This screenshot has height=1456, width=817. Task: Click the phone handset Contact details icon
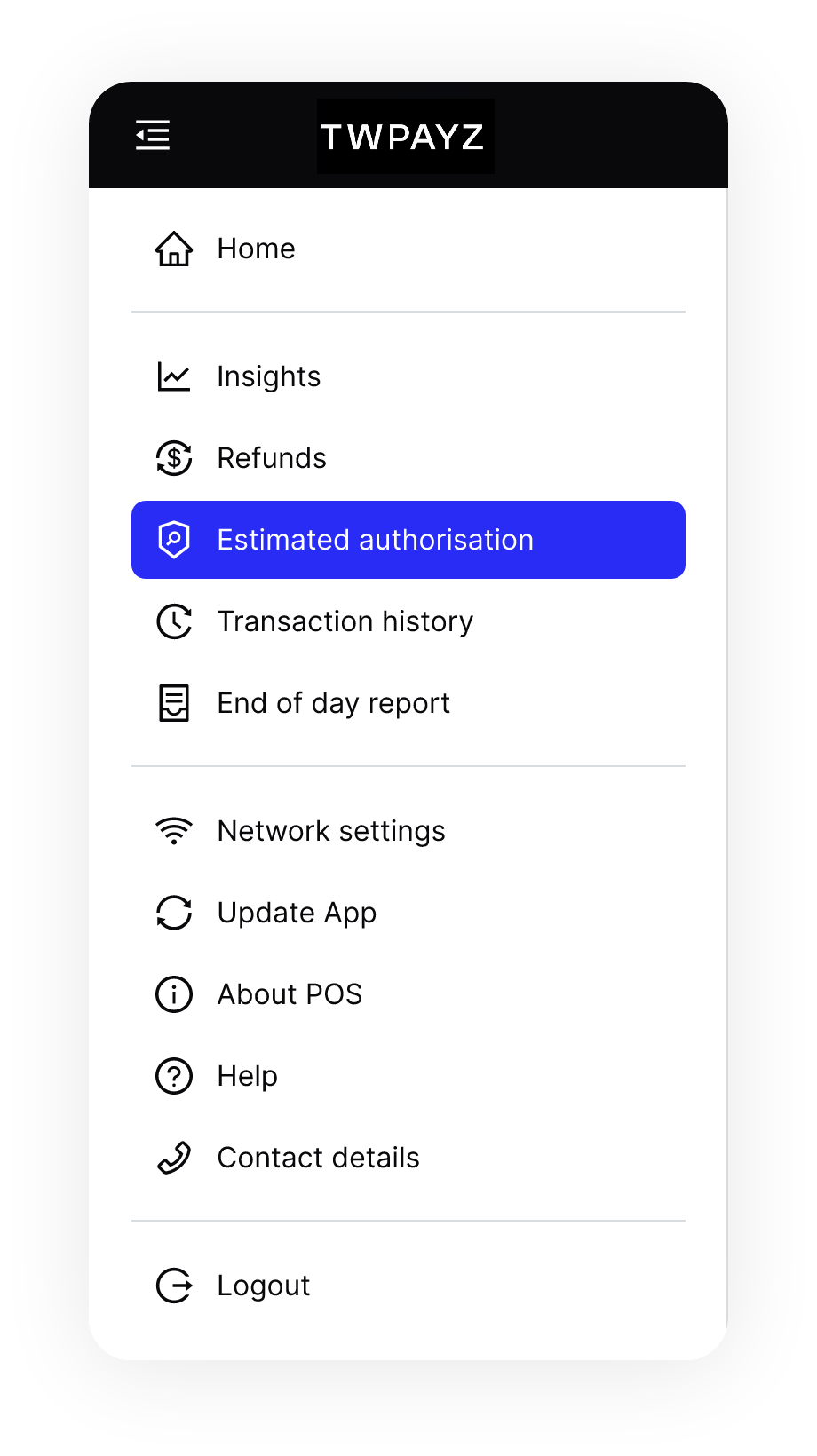174,1158
